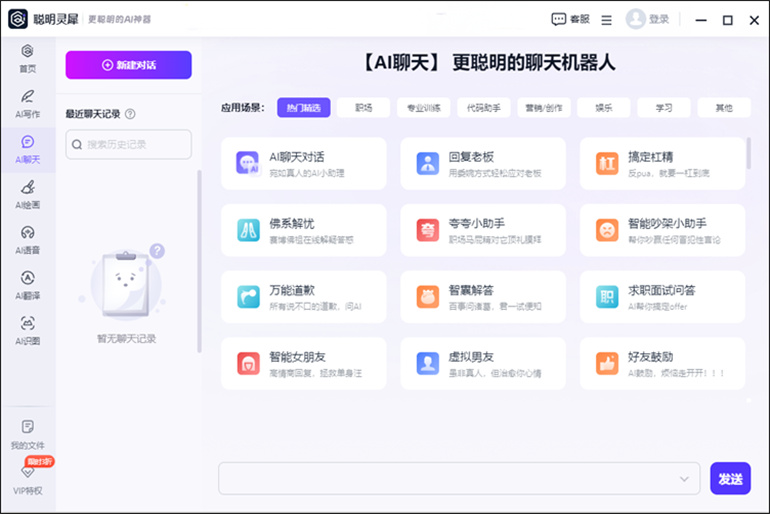The image size is (770, 514).
Task: Click the card list vertical scrollbar
Action: (x=748, y=153)
